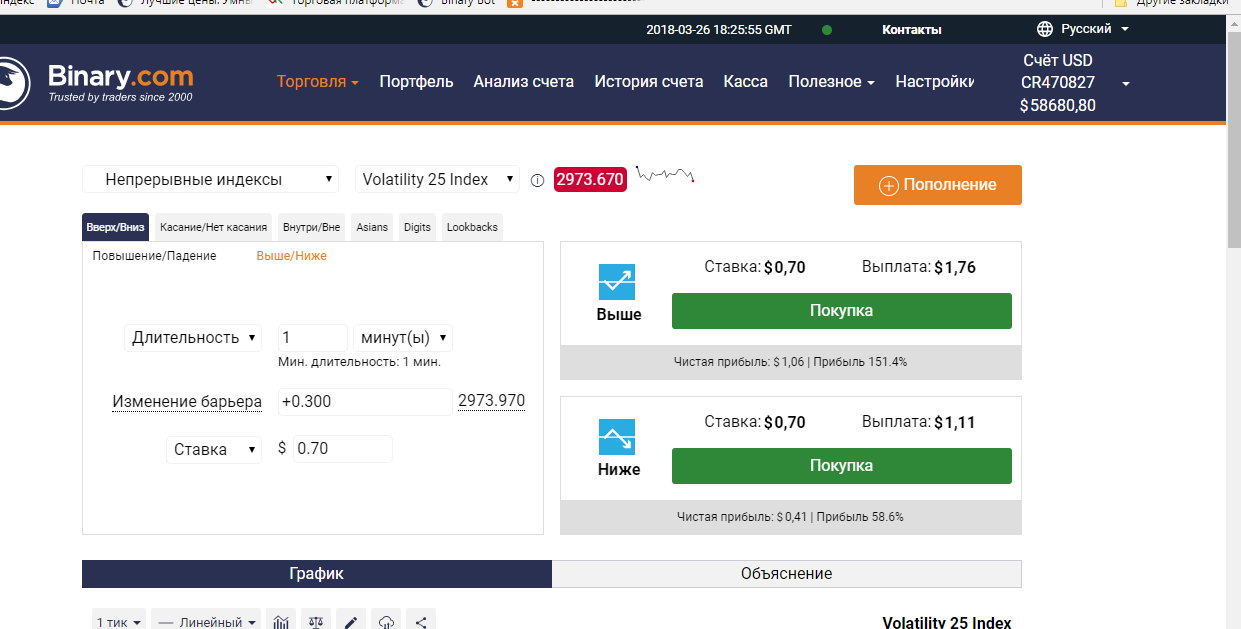
Task: Select the Digits tab
Action: coord(418,227)
